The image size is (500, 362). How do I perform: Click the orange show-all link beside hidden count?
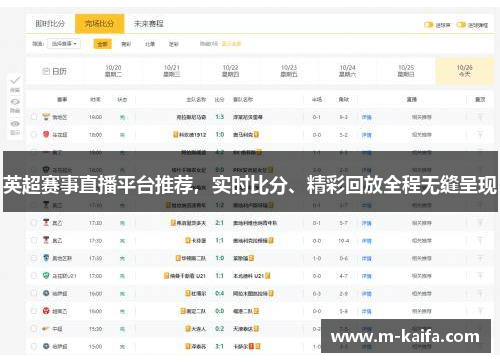pos(231,44)
